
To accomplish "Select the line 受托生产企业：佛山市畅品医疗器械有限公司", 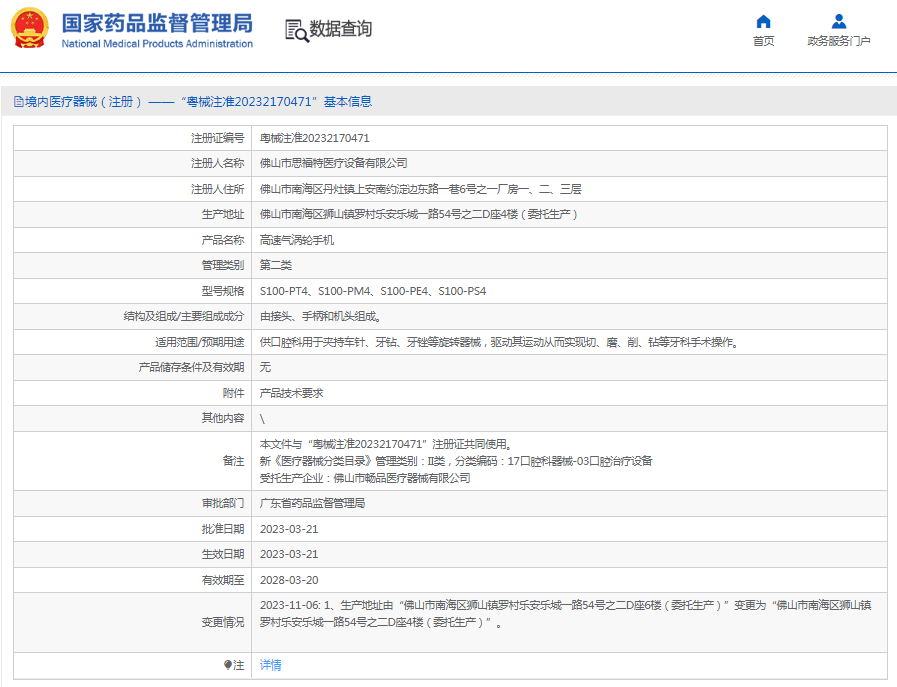I will pyautogui.click(x=365, y=478).
